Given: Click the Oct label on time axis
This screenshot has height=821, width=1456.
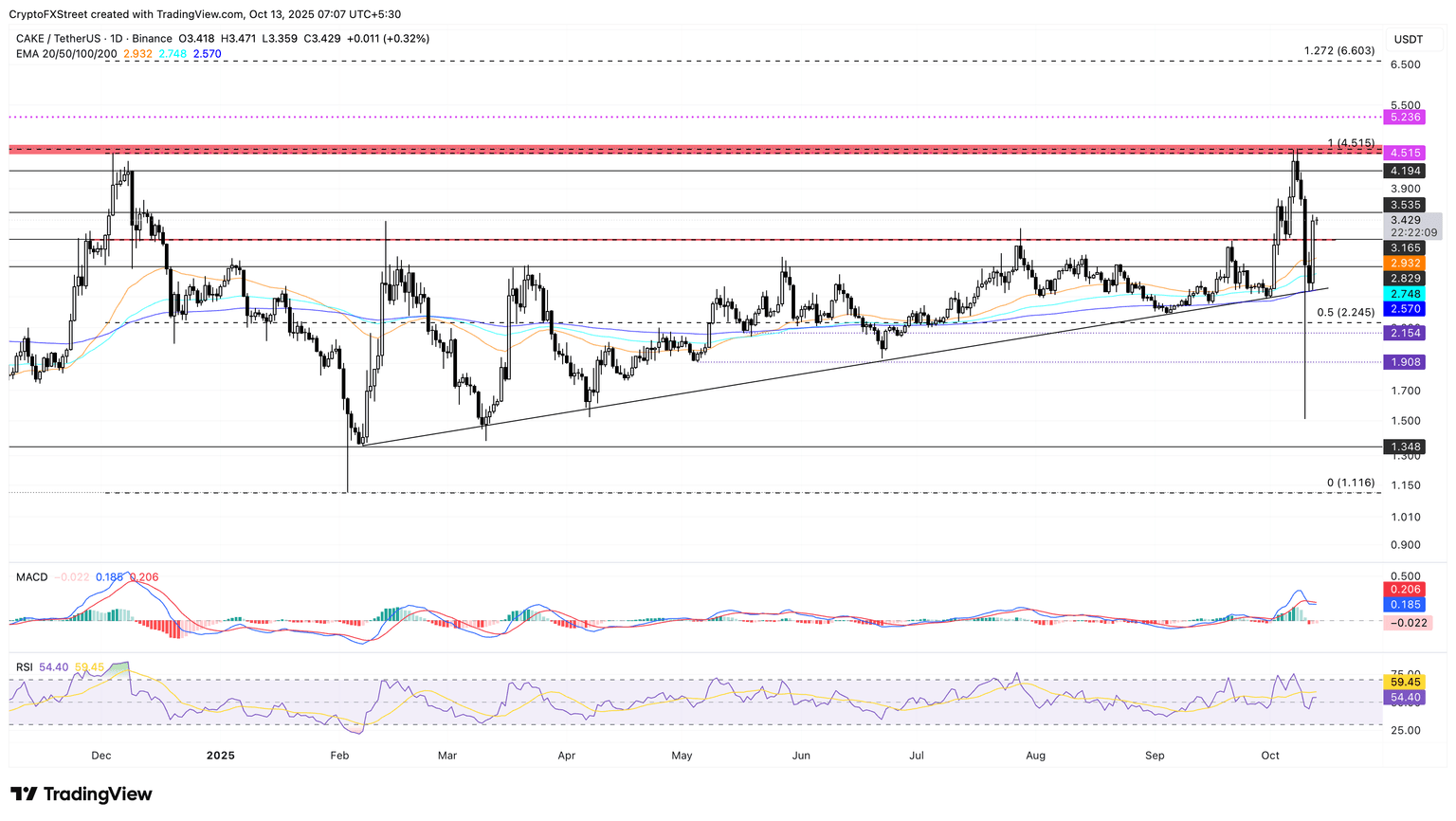Looking at the screenshot, I should 1270,756.
